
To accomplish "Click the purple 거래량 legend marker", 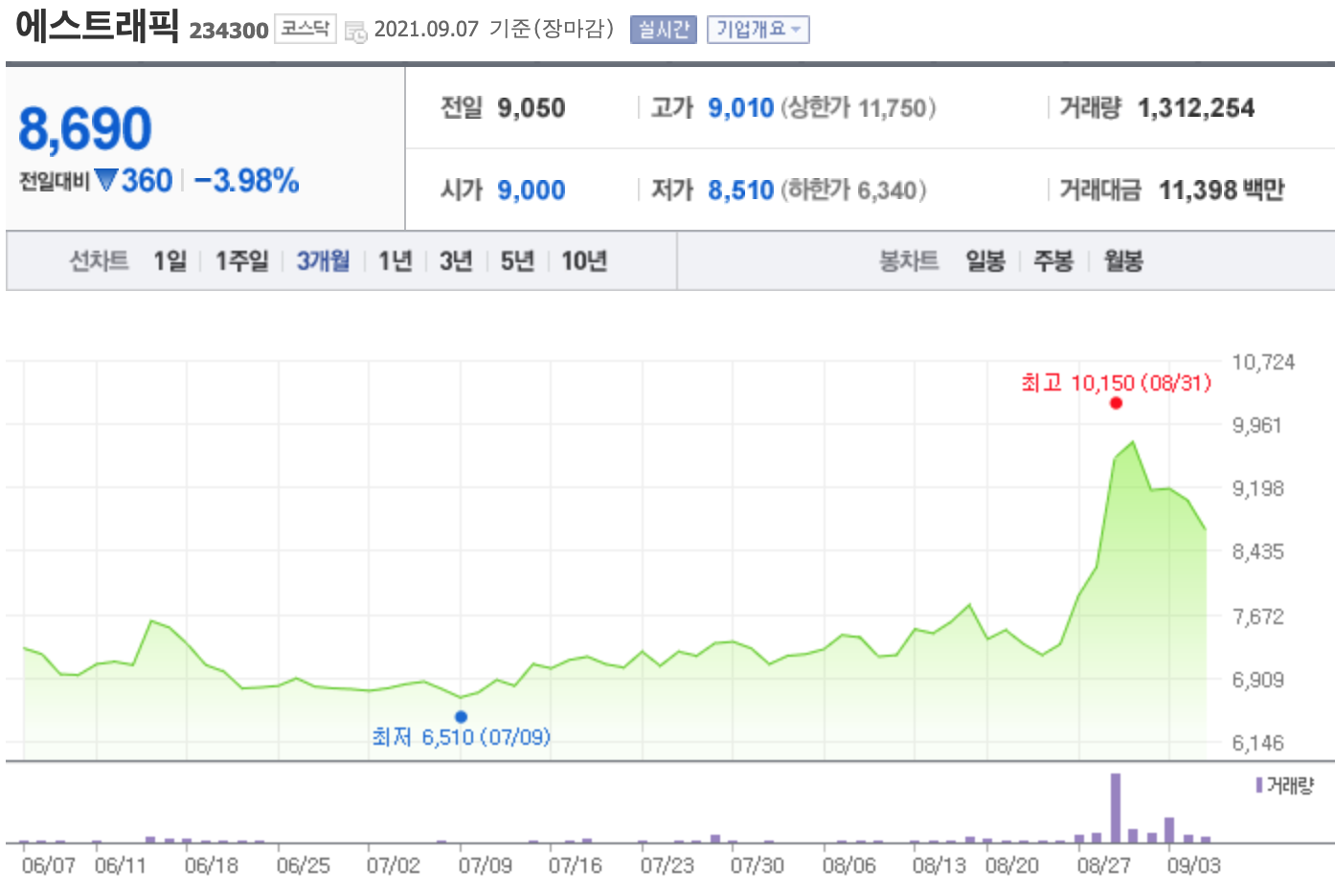I will coord(1258,786).
